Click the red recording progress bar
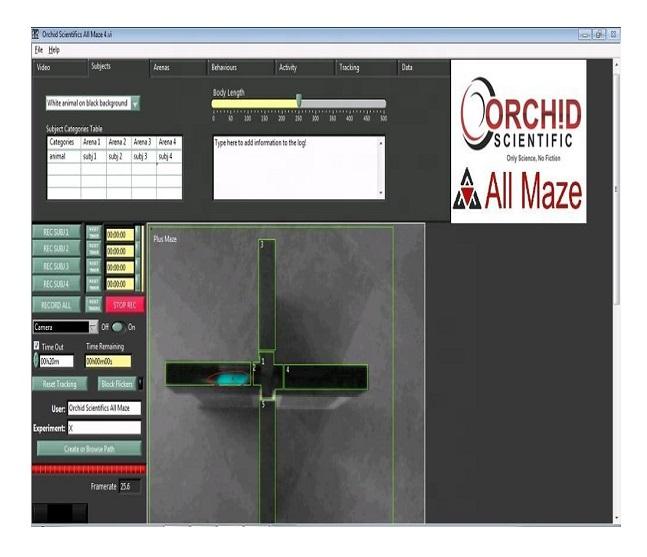The width and height of the screenshot is (647, 557). tap(89, 469)
